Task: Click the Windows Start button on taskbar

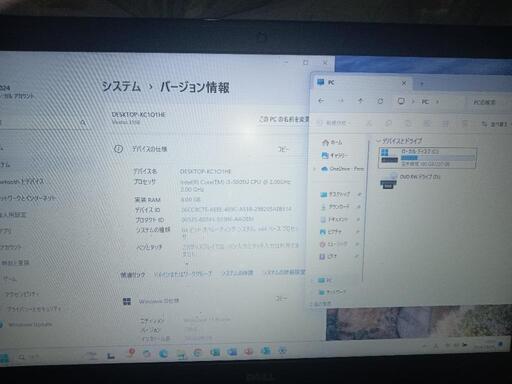Action: tap(4, 358)
